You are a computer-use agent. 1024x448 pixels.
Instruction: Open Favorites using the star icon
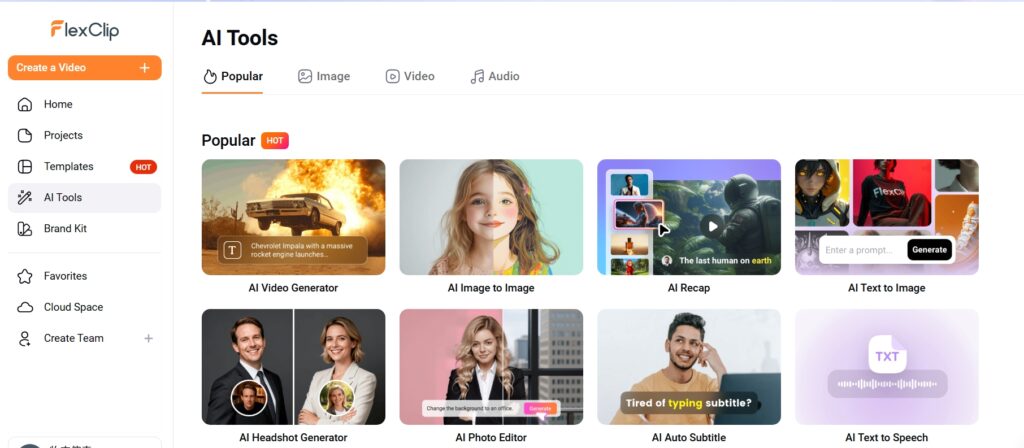[x=25, y=276]
